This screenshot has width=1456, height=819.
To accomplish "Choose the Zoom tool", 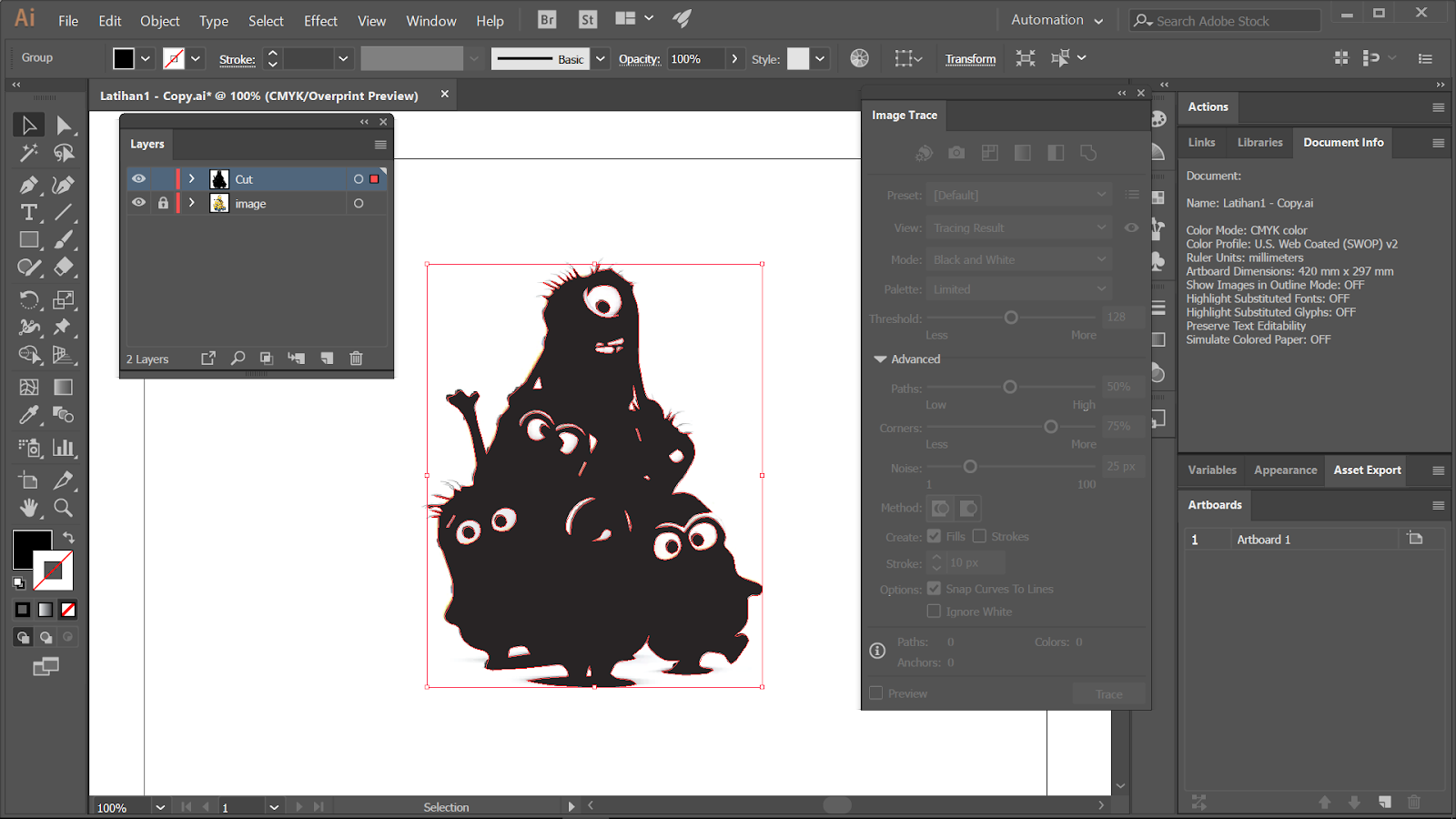I will coord(63,508).
